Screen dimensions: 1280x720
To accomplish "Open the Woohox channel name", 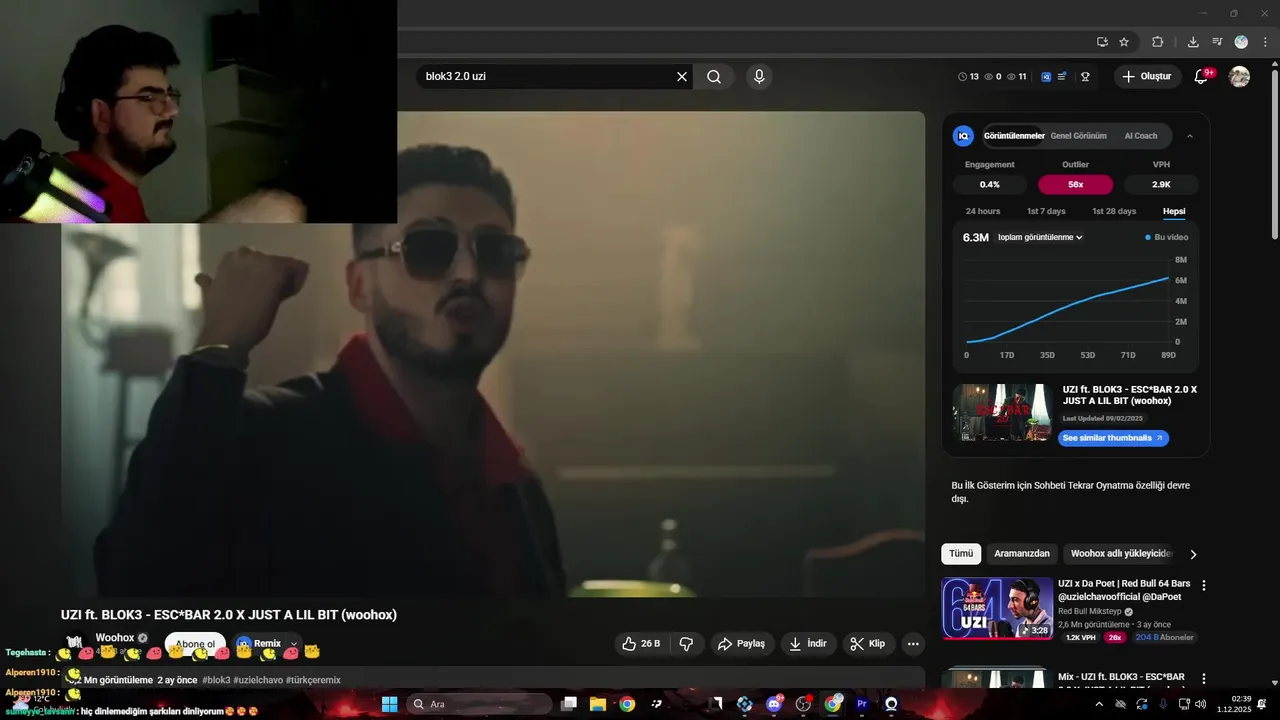I will (x=115, y=638).
